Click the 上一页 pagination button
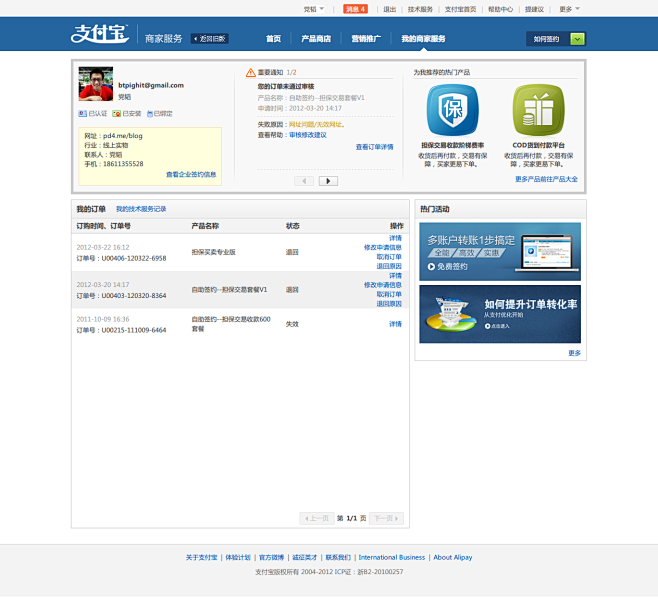The width and height of the screenshot is (658, 608). [317, 519]
